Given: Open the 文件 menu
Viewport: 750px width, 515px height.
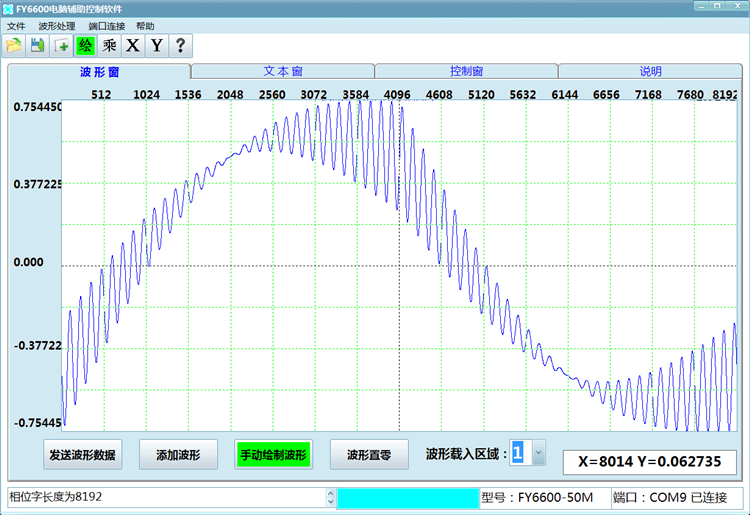Looking at the screenshot, I should click(x=16, y=25).
